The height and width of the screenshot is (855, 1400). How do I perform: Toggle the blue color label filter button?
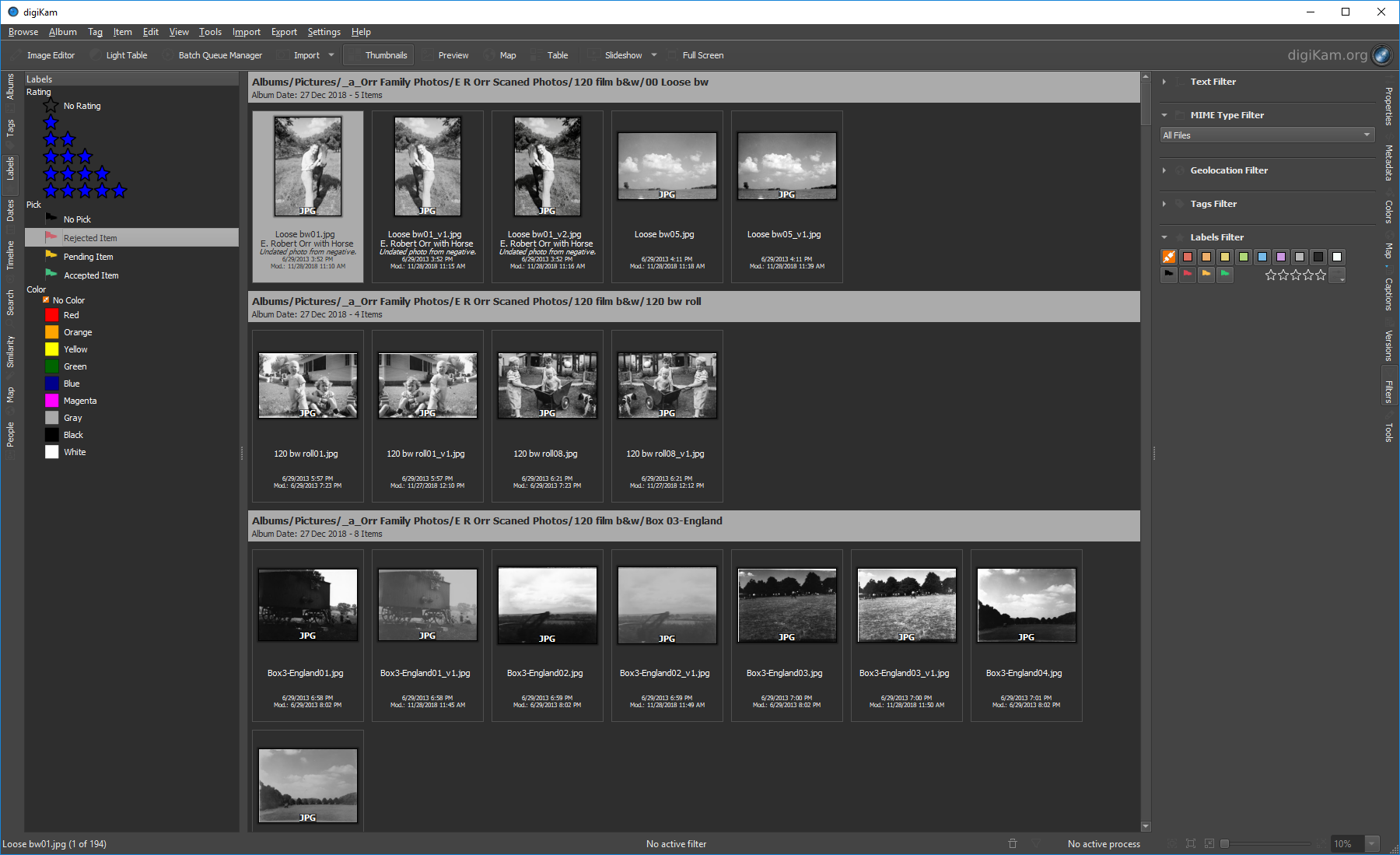(1262, 257)
